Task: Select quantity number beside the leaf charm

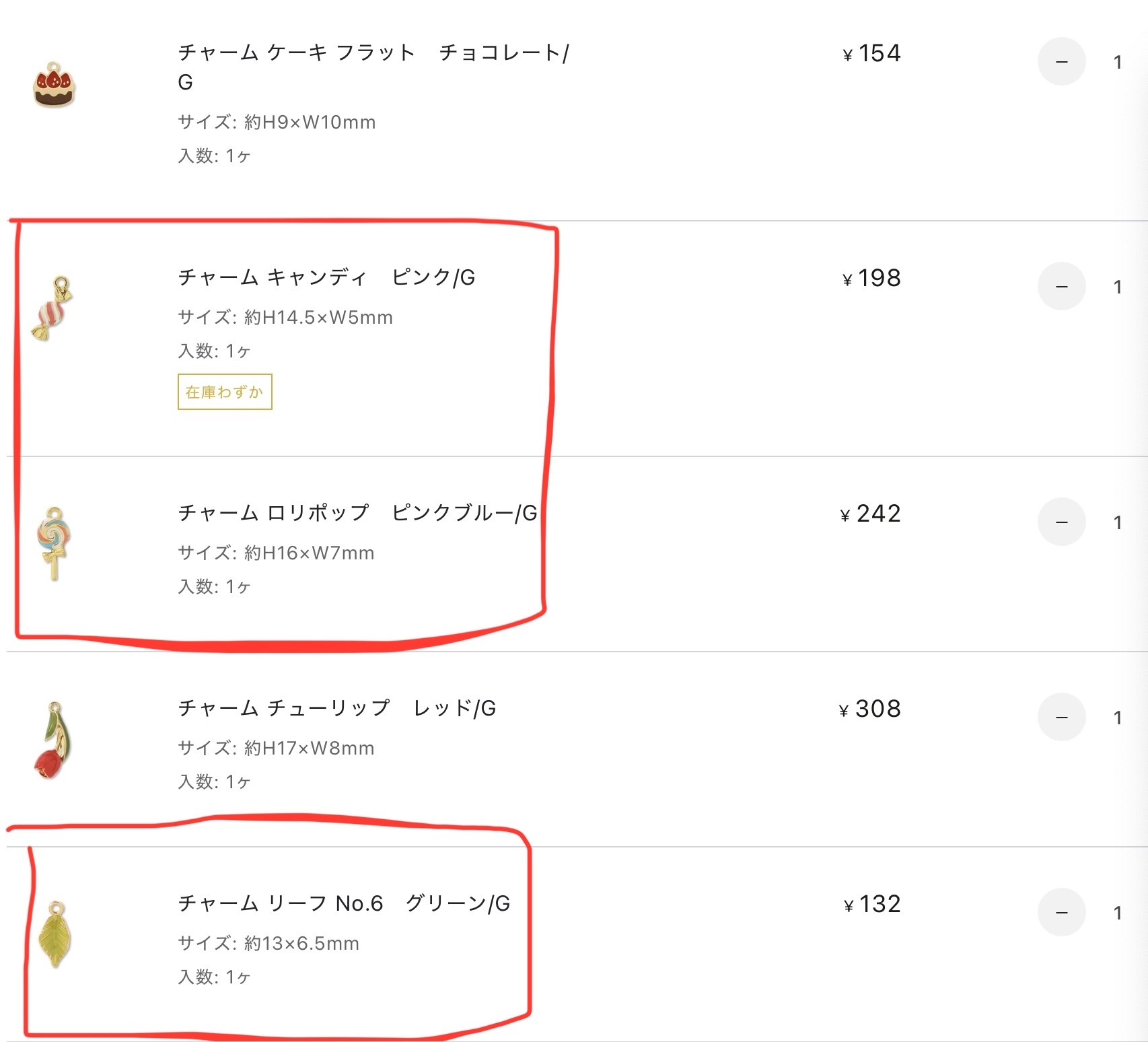Action: coord(1118,913)
